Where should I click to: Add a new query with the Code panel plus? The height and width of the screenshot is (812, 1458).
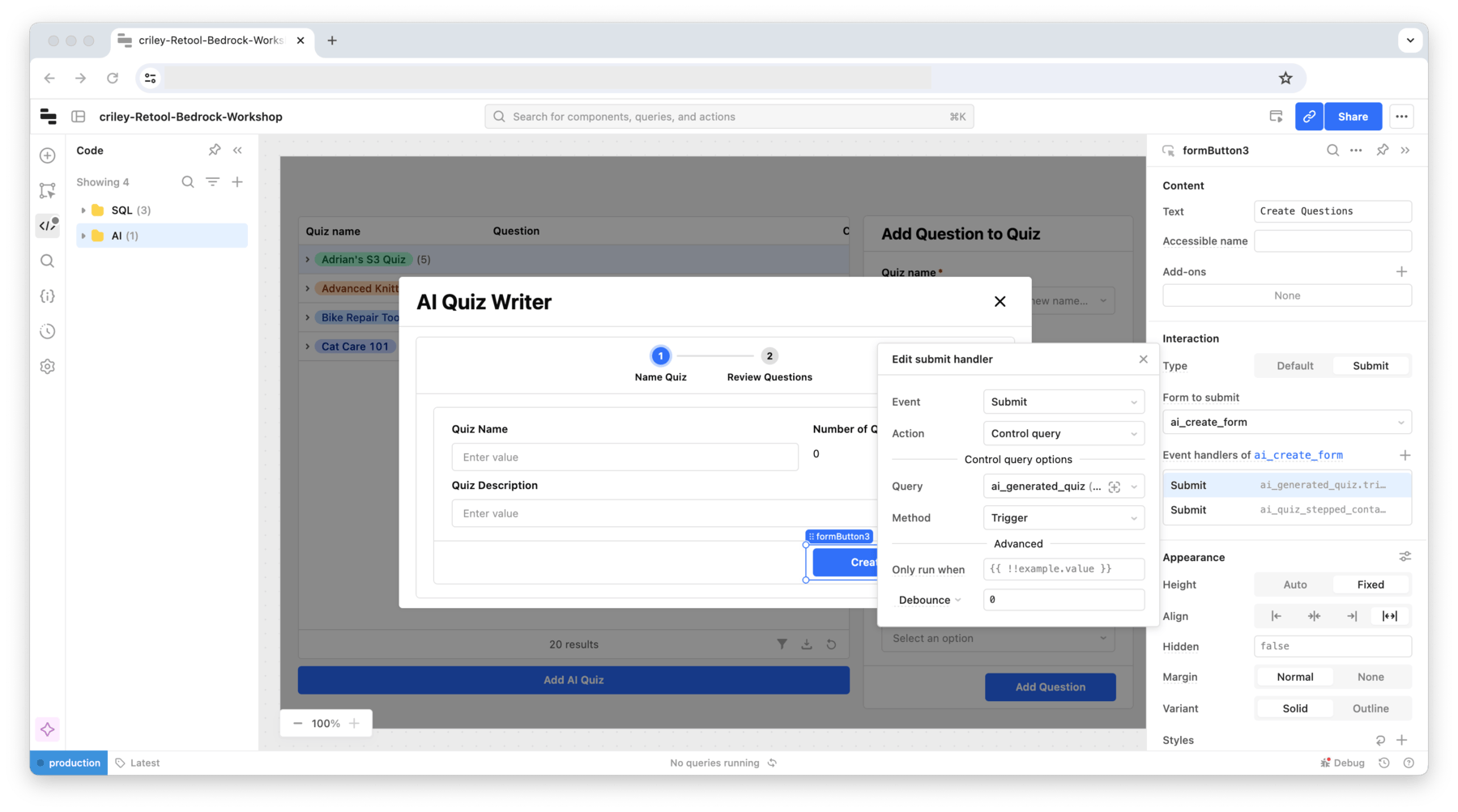click(x=237, y=182)
